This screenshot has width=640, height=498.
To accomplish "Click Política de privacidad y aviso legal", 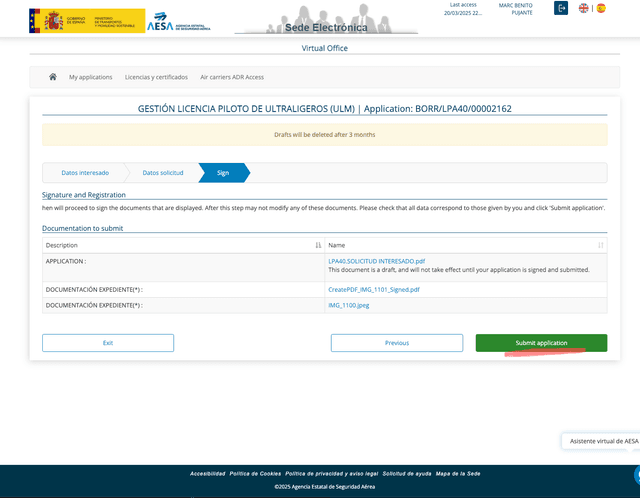I will (331, 474).
